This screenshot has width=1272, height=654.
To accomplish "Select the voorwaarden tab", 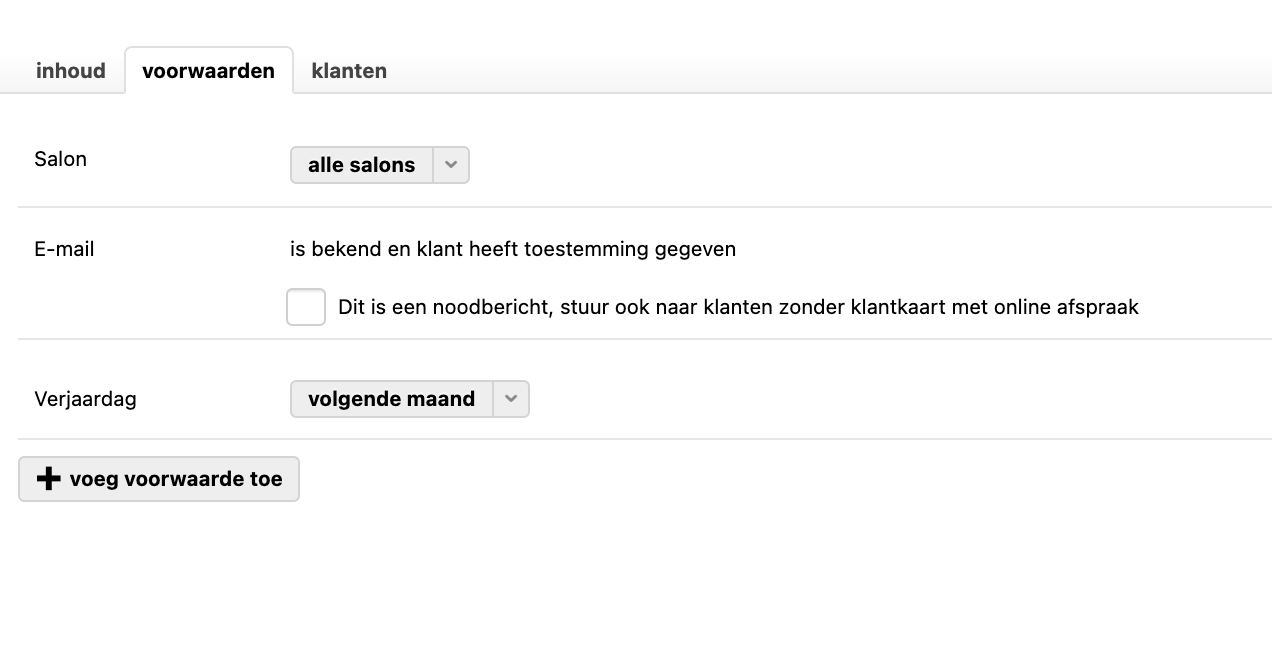I will pyautogui.click(x=209, y=71).
